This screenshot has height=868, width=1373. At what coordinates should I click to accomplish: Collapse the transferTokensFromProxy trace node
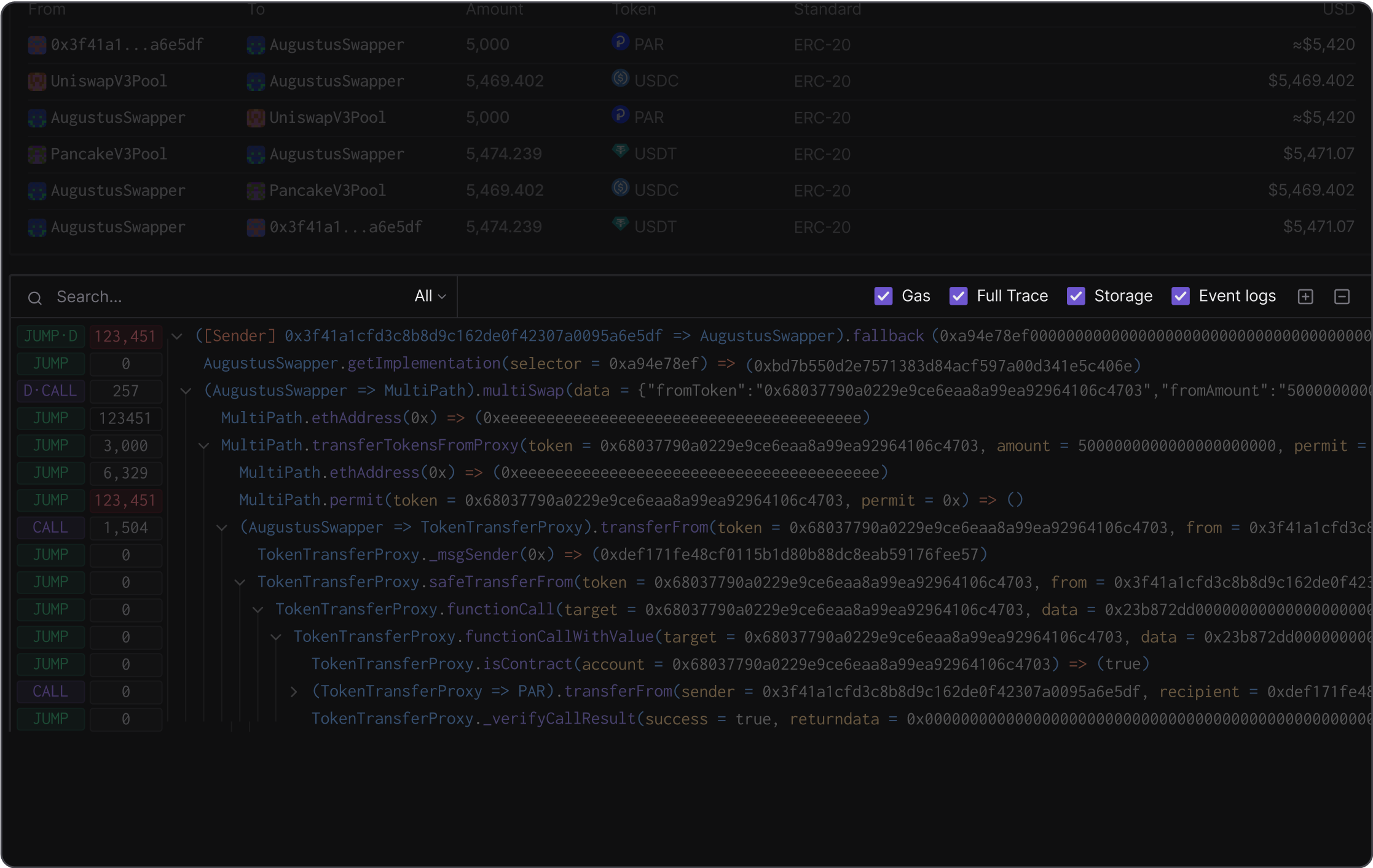pos(203,446)
